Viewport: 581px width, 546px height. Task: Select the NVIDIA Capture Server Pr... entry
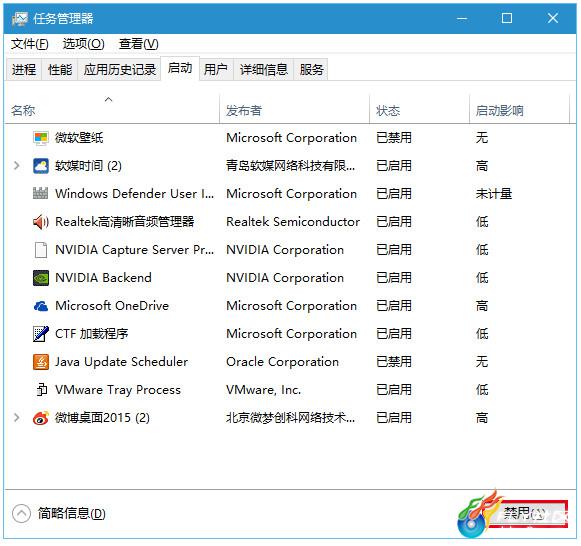pos(135,250)
